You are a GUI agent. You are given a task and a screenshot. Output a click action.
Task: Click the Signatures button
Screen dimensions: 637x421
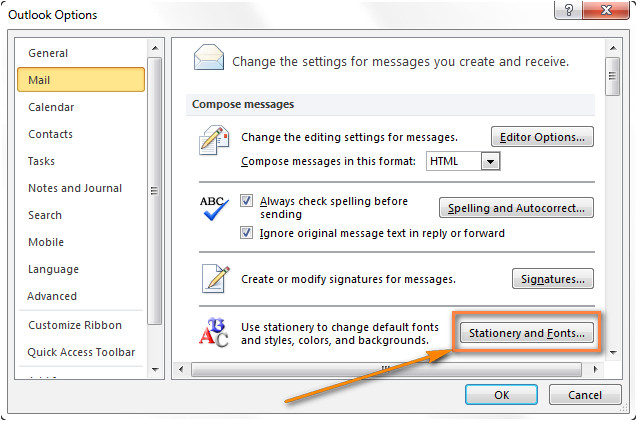[x=552, y=279]
